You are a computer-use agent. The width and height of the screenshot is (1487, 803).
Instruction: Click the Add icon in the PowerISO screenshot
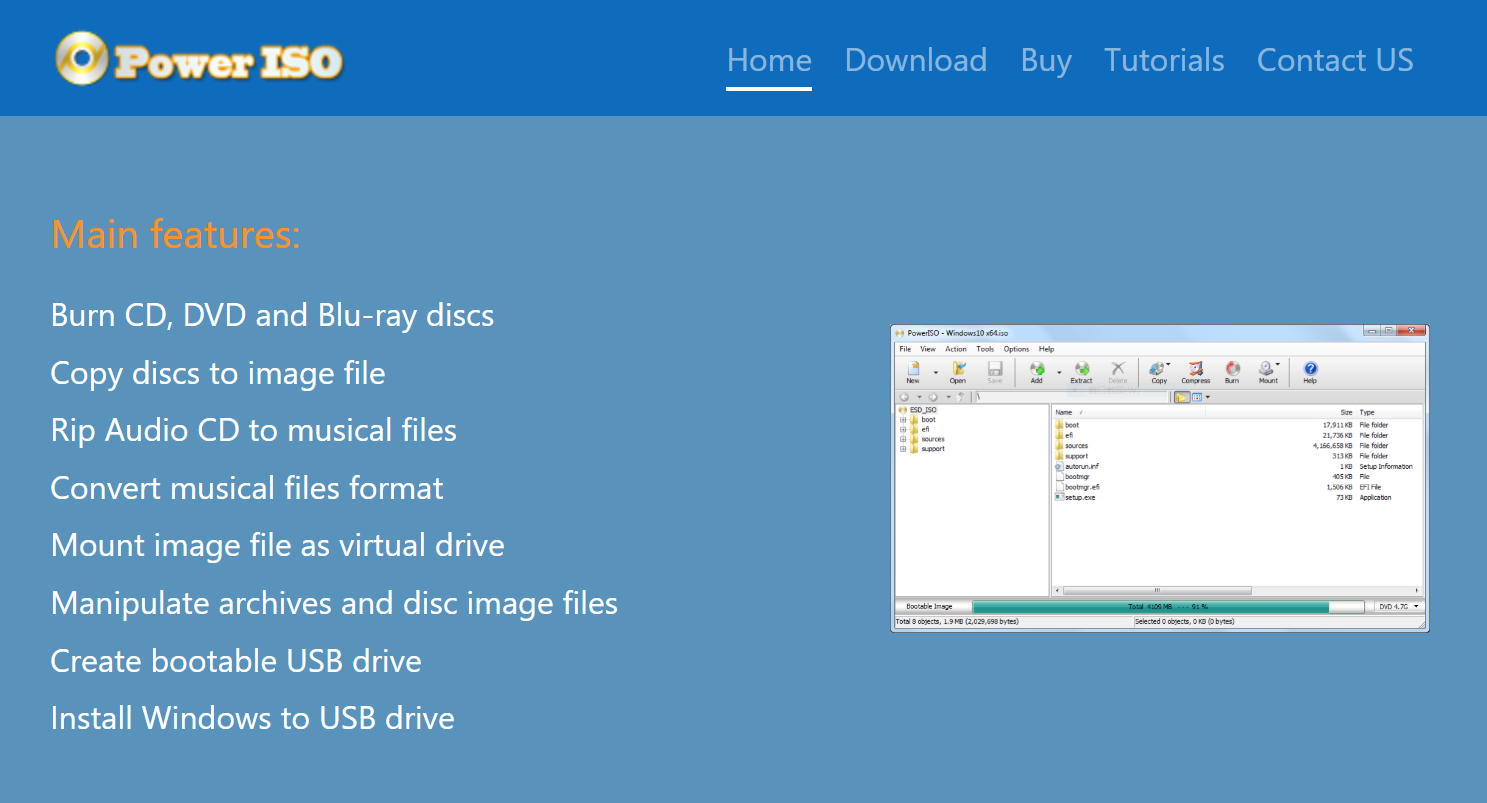click(x=1037, y=372)
